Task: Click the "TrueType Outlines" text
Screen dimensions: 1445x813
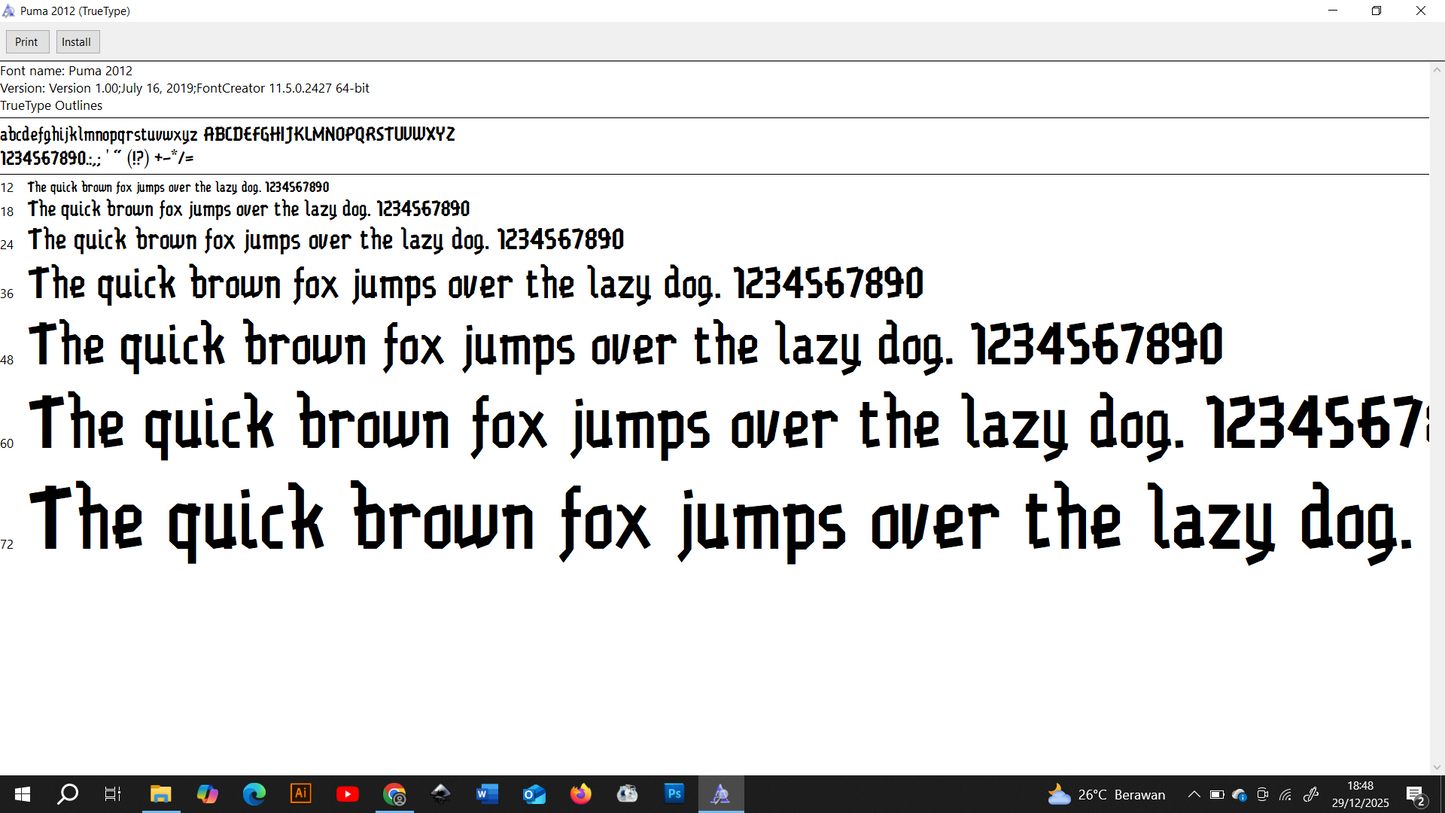Action: [x=51, y=105]
